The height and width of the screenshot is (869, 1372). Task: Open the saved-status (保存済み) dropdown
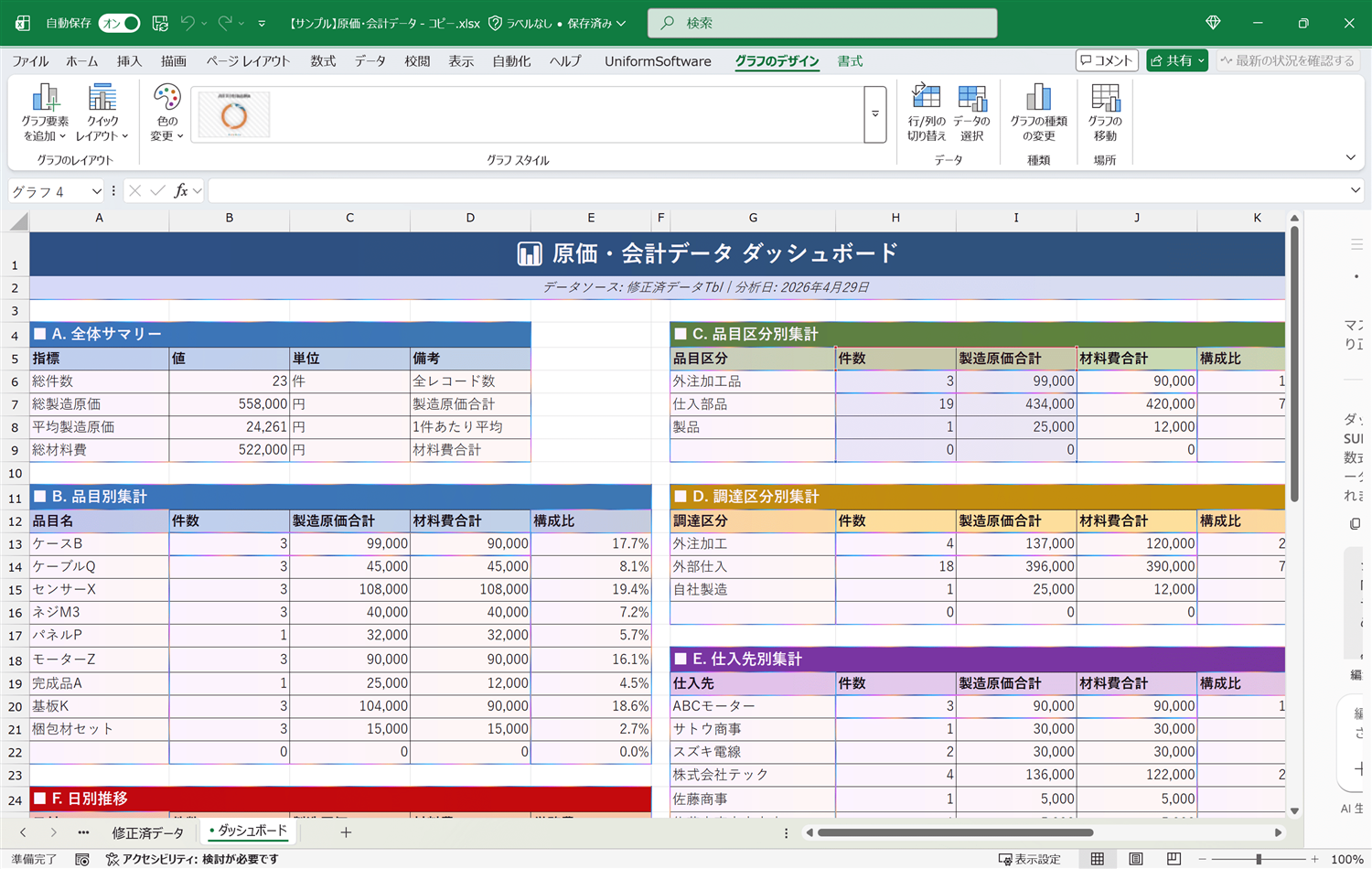(596, 23)
